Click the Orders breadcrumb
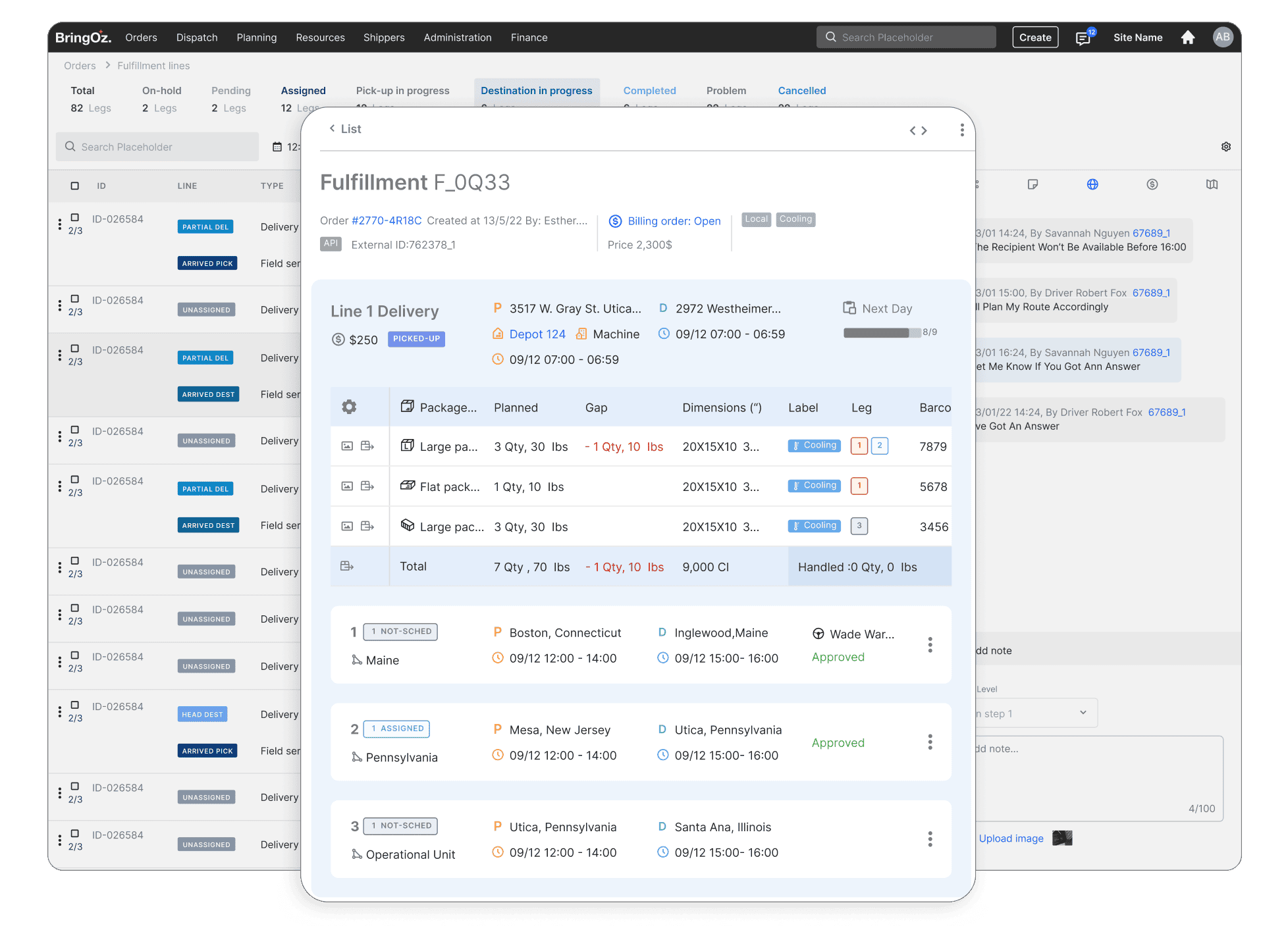Viewport: 1288px width, 926px height. (x=80, y=66)
